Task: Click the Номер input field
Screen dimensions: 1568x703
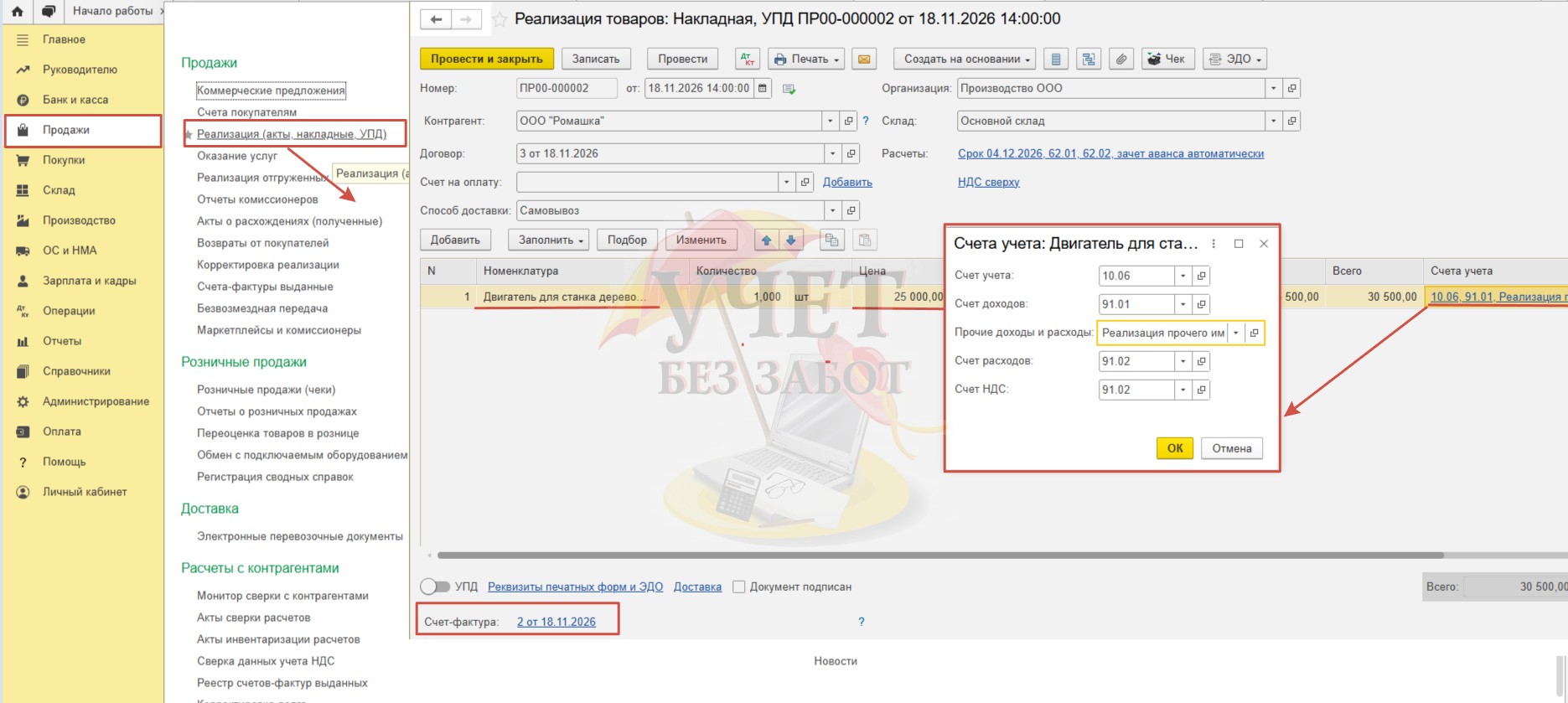Action: 567,88
